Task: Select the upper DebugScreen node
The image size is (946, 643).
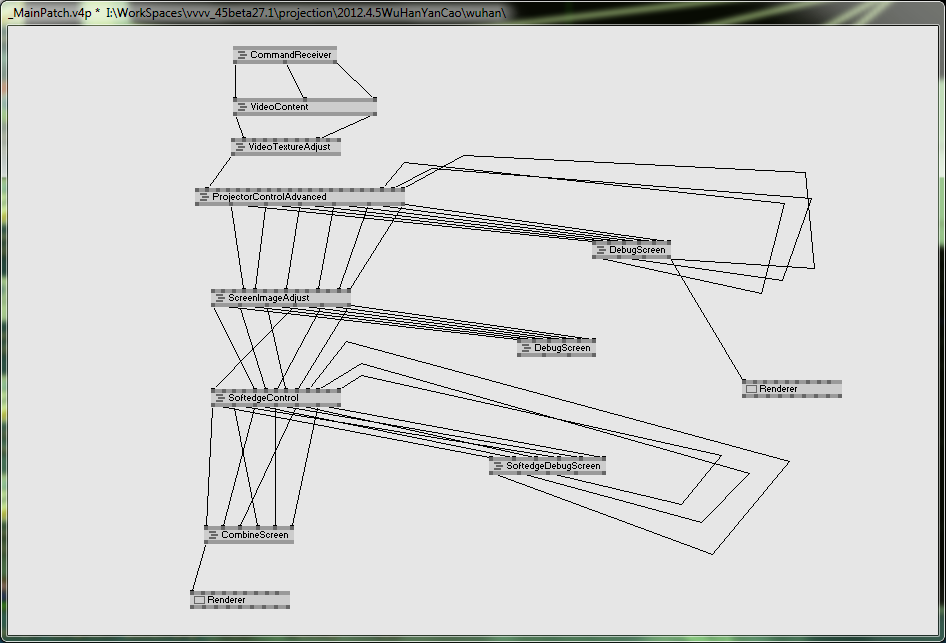Action: (631, 250)
